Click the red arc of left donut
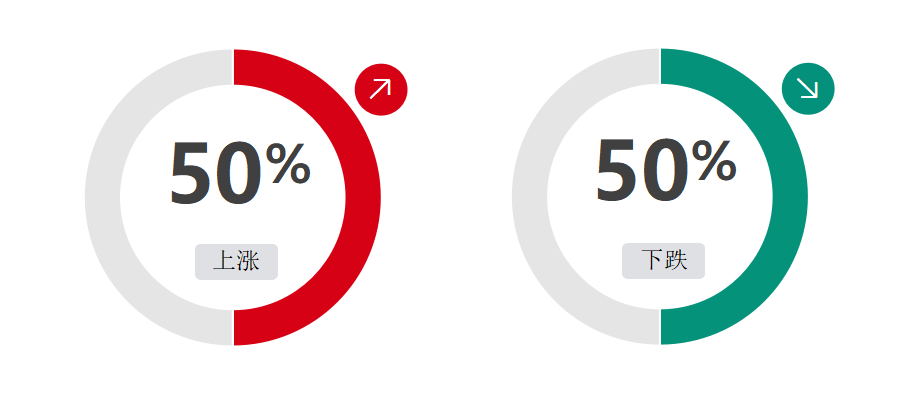911x413 pixels. [x=363, y=197]
